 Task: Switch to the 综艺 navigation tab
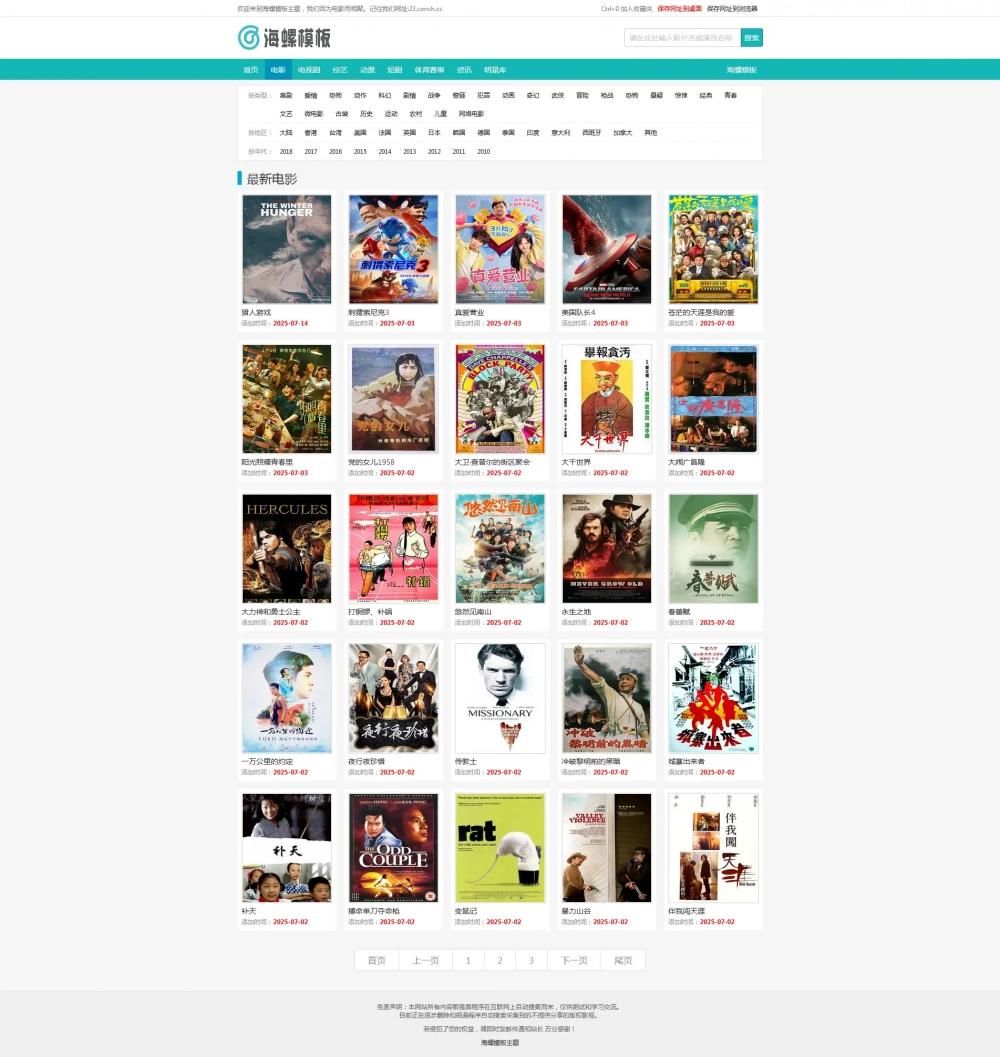tap(340, 70)
